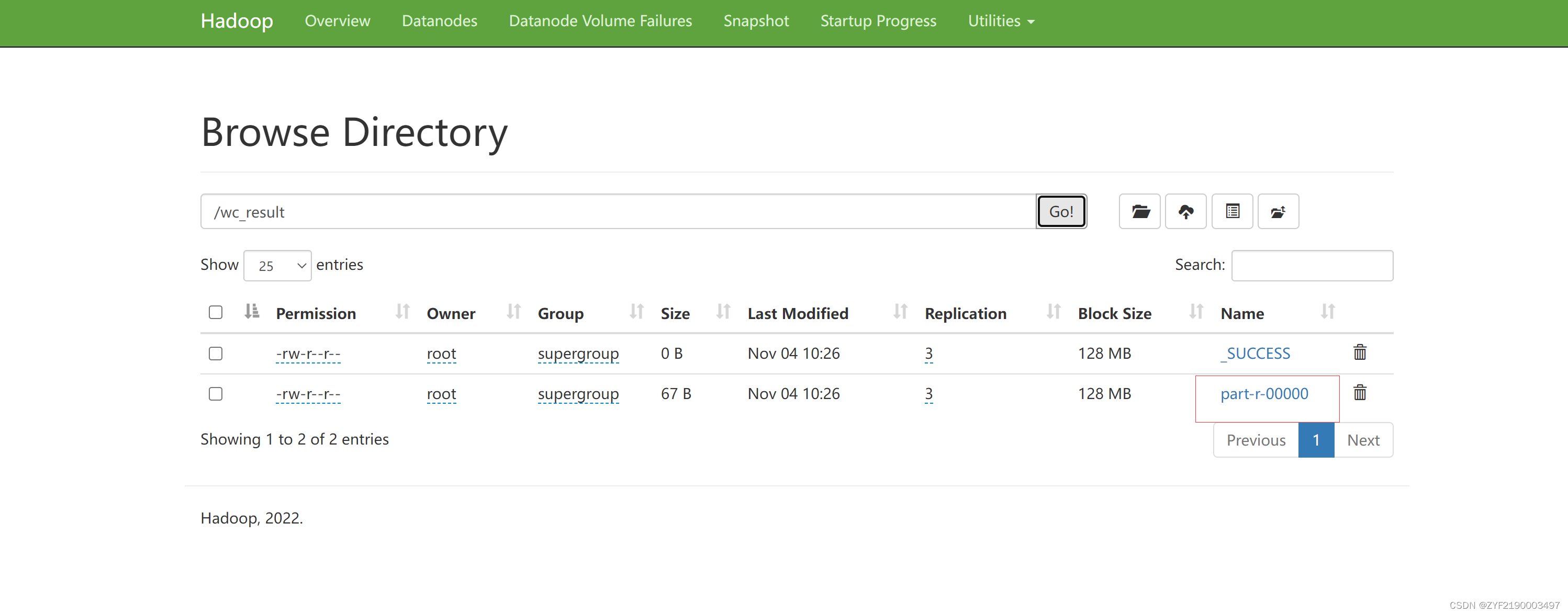Expand the Utilities menu

1001,21
